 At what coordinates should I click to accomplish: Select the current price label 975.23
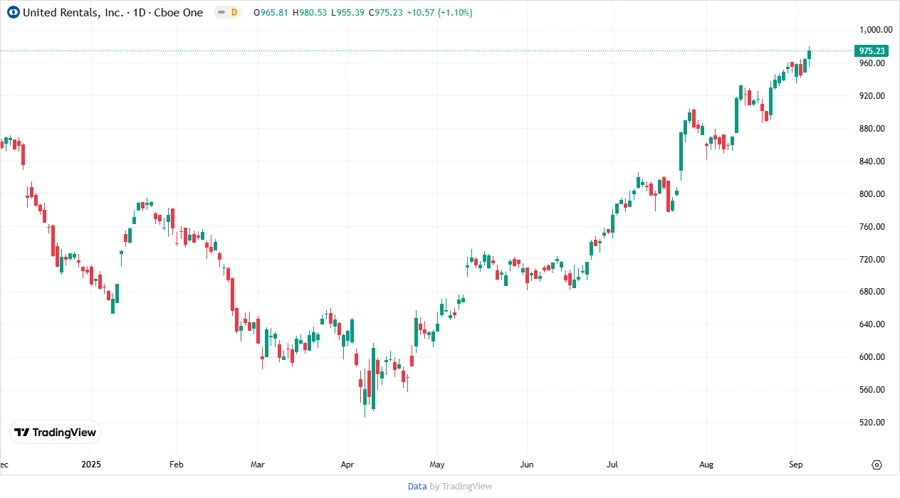click(871, 50)
